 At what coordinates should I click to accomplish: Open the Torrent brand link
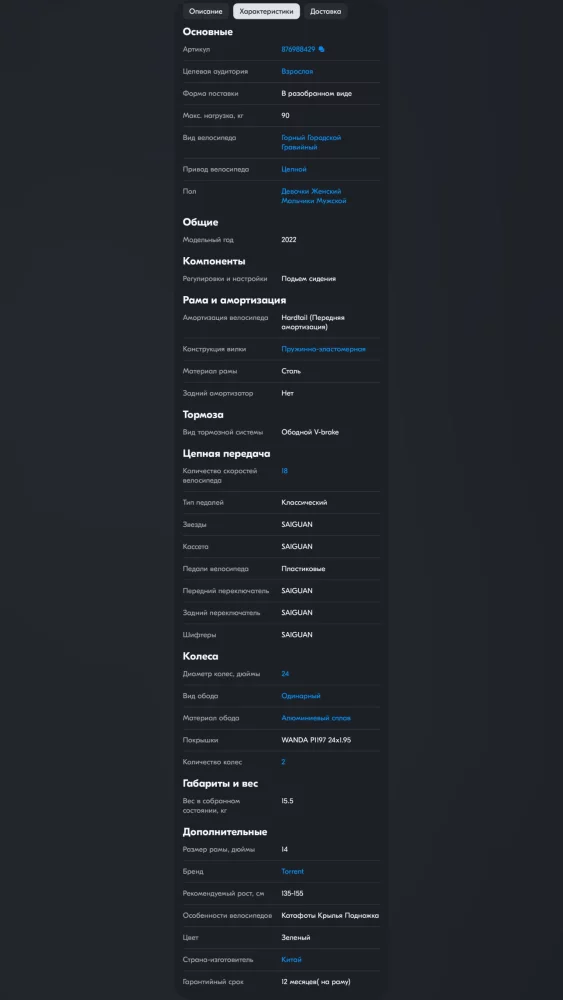[293, 871]
